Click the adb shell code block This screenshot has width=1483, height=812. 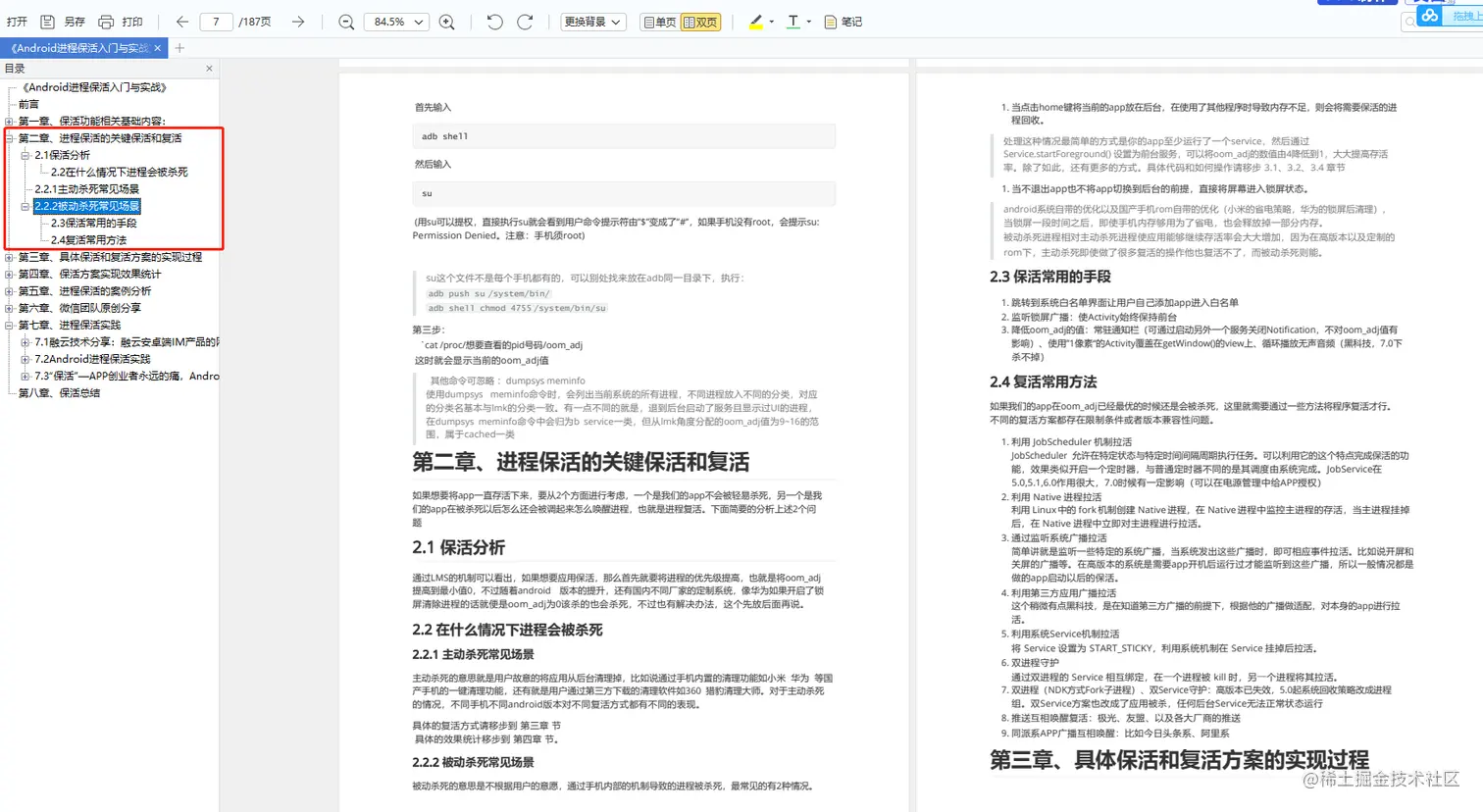624,136
